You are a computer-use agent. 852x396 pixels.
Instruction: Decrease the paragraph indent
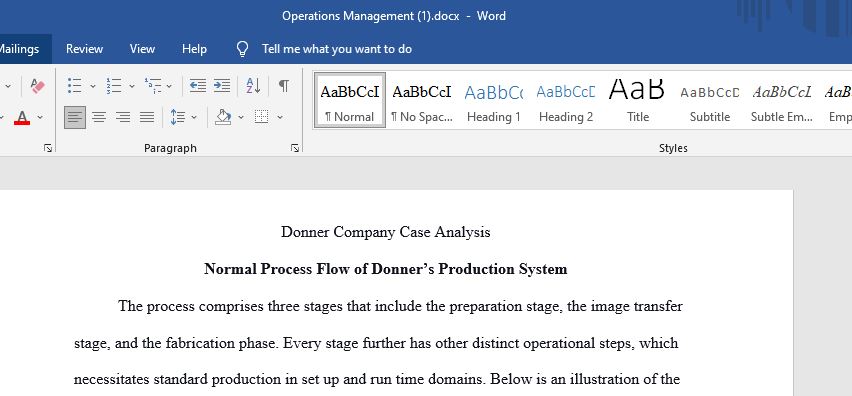tap(198, 85)
